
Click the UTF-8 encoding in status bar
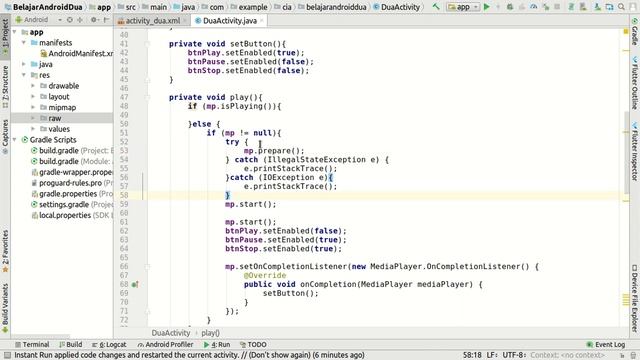tap(514, 355)
